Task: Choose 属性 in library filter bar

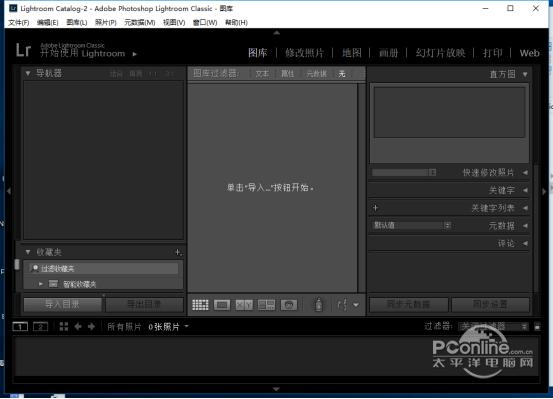Action: tap(287, 74)
